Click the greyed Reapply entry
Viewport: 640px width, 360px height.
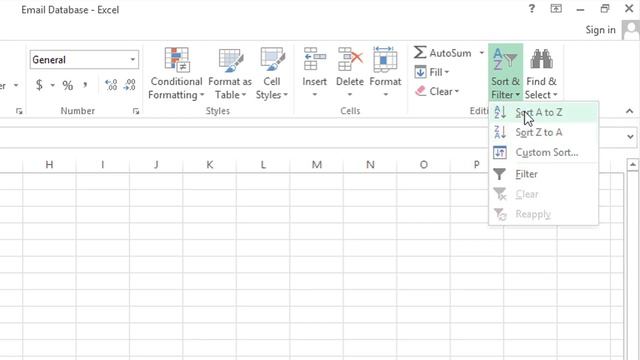543,214
